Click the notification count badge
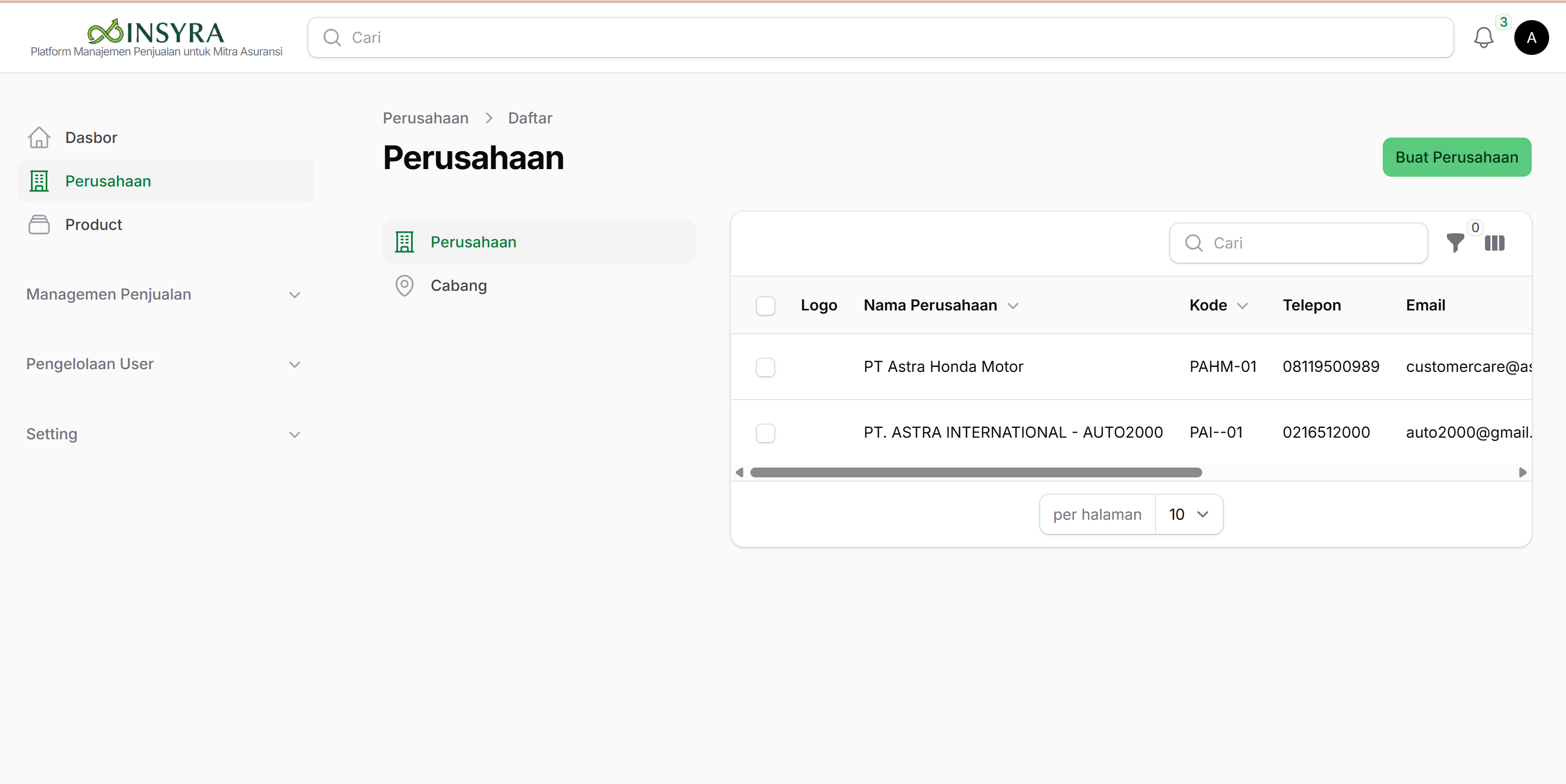This screenshot has height=784, width=1566. 1503,22
